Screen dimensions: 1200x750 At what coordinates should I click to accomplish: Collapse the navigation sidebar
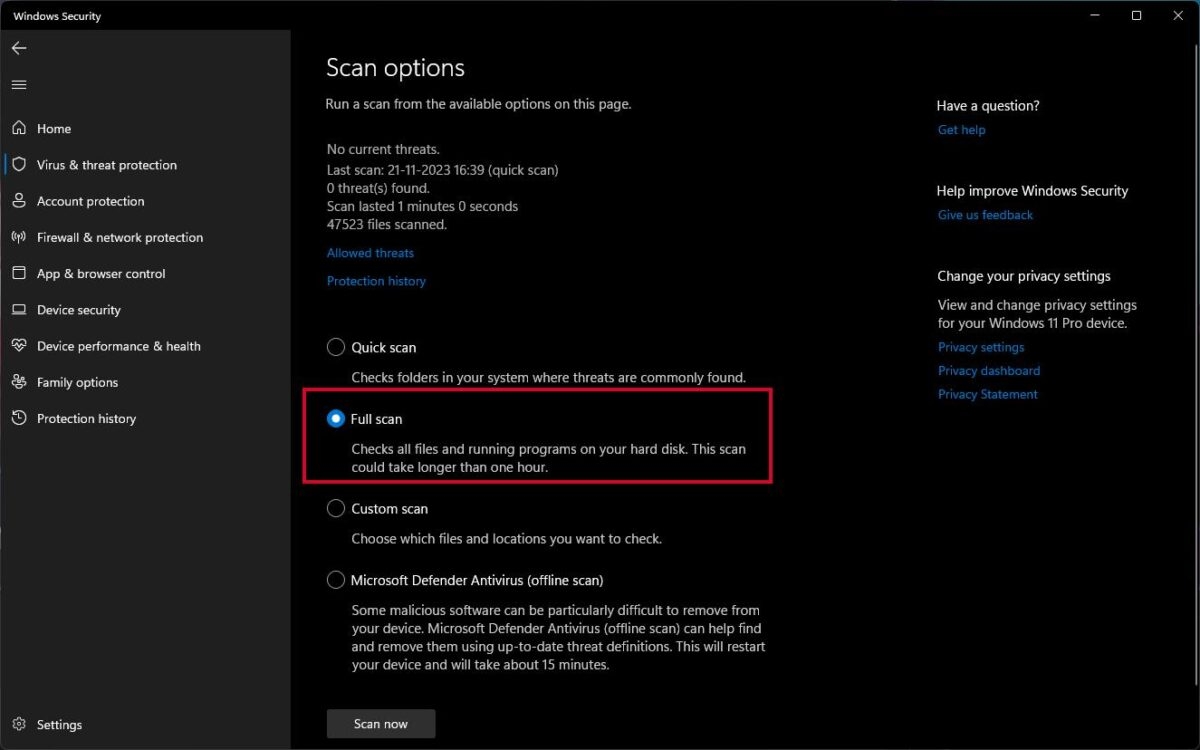(18, 84)
